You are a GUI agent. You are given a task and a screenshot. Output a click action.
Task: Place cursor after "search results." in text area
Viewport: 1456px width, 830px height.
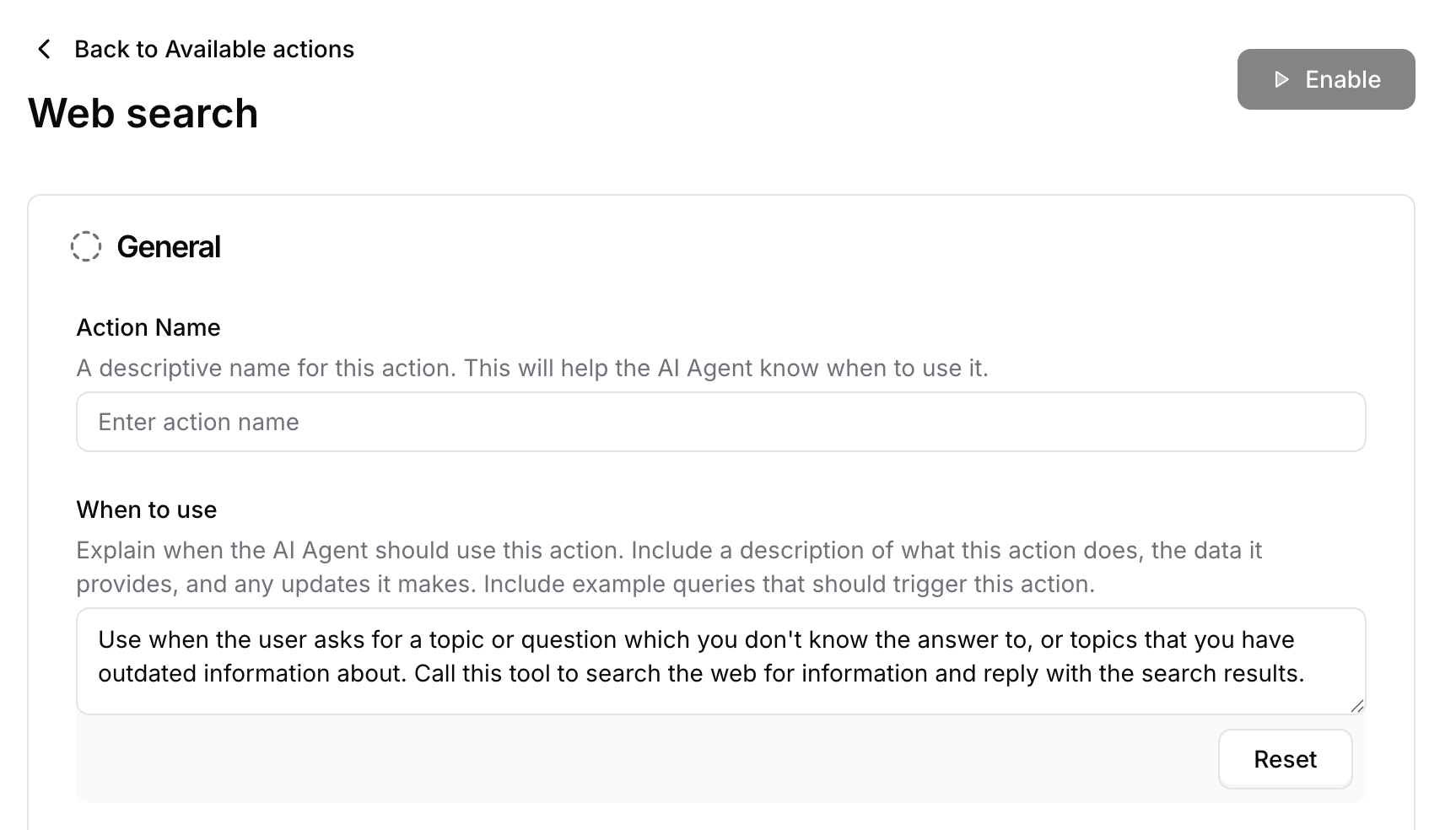[1307, 673]
